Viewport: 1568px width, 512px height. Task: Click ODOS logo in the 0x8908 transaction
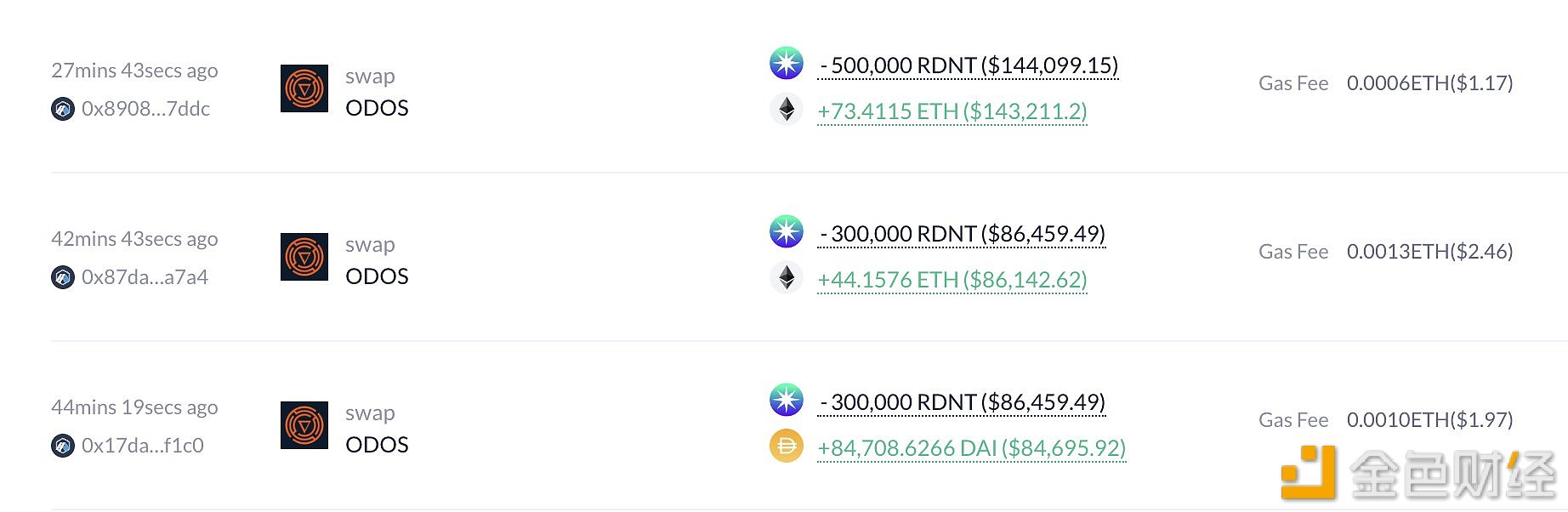tap(304, 88)
